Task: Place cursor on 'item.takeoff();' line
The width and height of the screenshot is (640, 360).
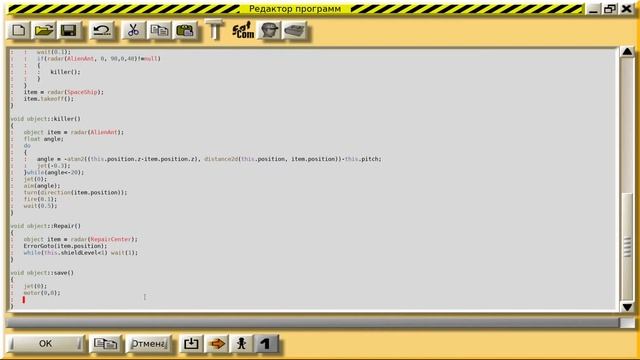Action: [49, 99]
